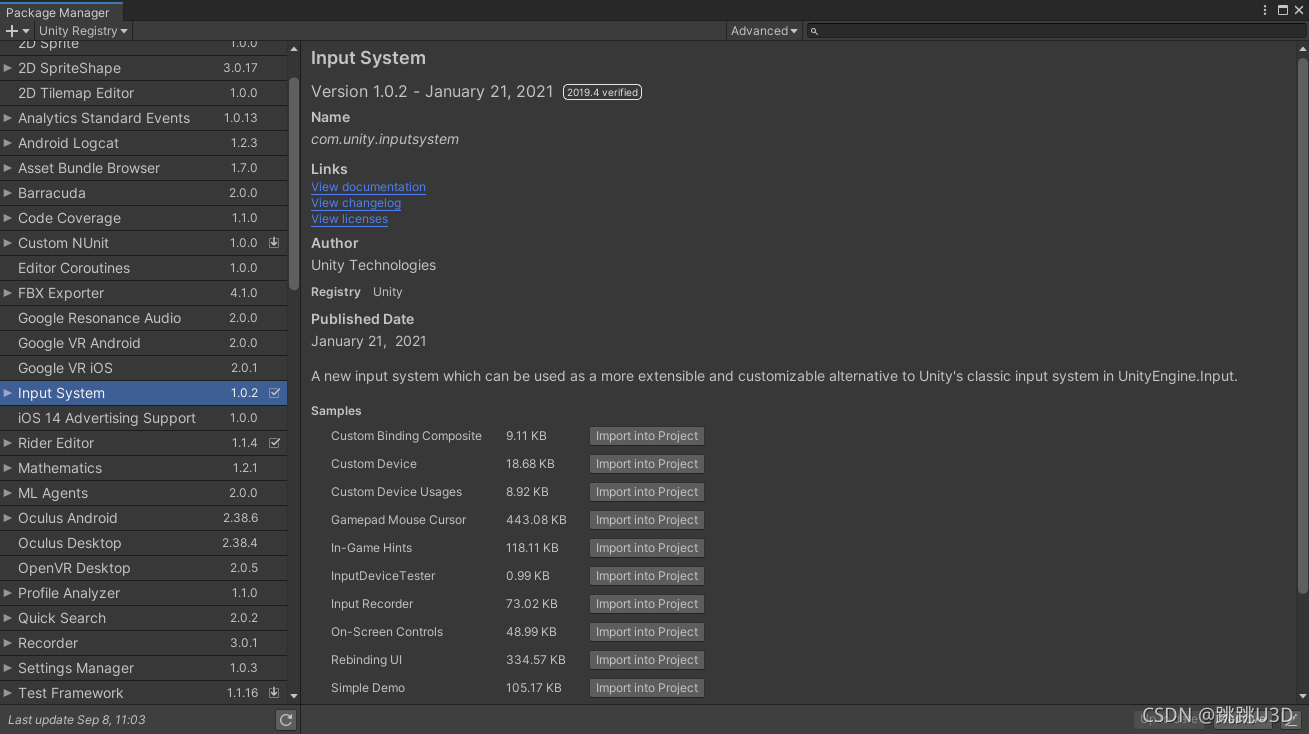Expand the Recorder package versions

point(8,643)
